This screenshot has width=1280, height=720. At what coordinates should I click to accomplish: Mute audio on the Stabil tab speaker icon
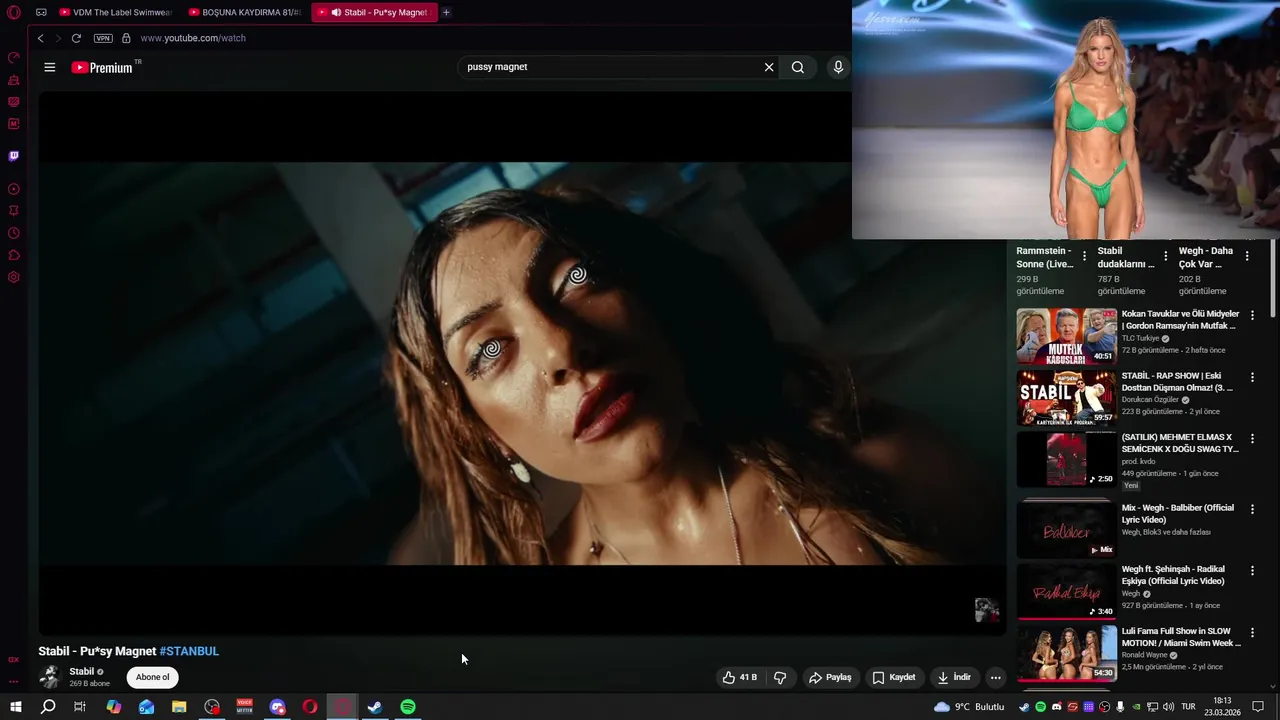click(336, 12)
